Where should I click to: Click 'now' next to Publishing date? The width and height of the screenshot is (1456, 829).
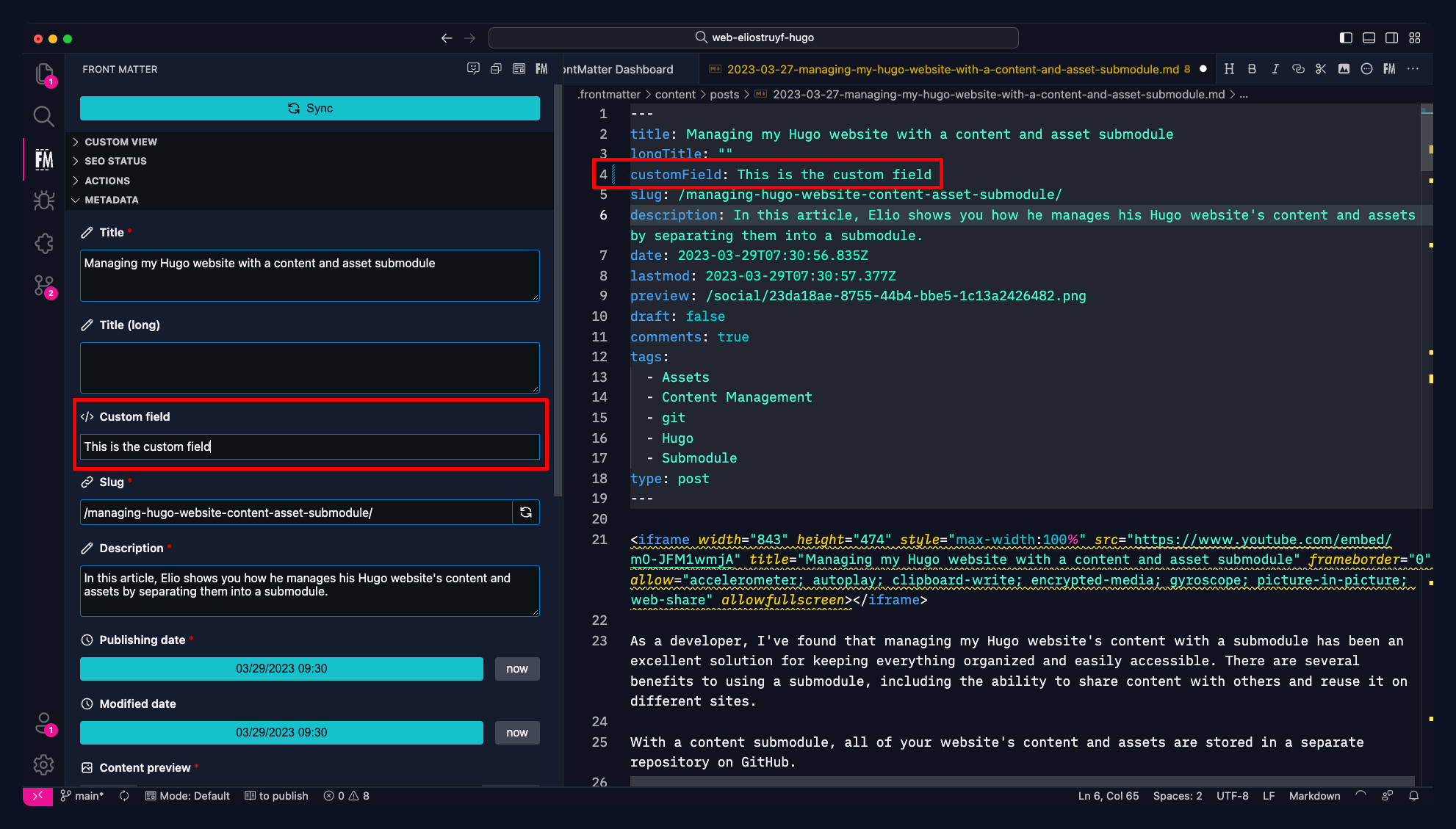click(516, 668)
